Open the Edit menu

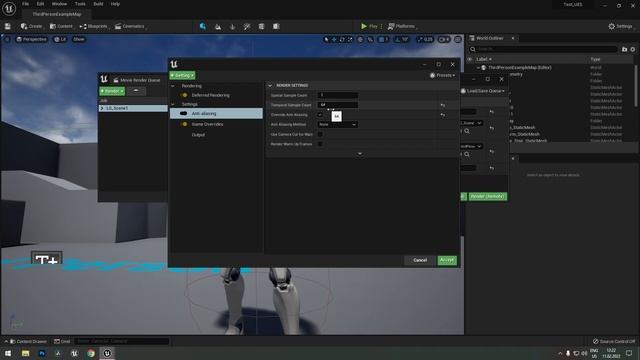(40, 4)
